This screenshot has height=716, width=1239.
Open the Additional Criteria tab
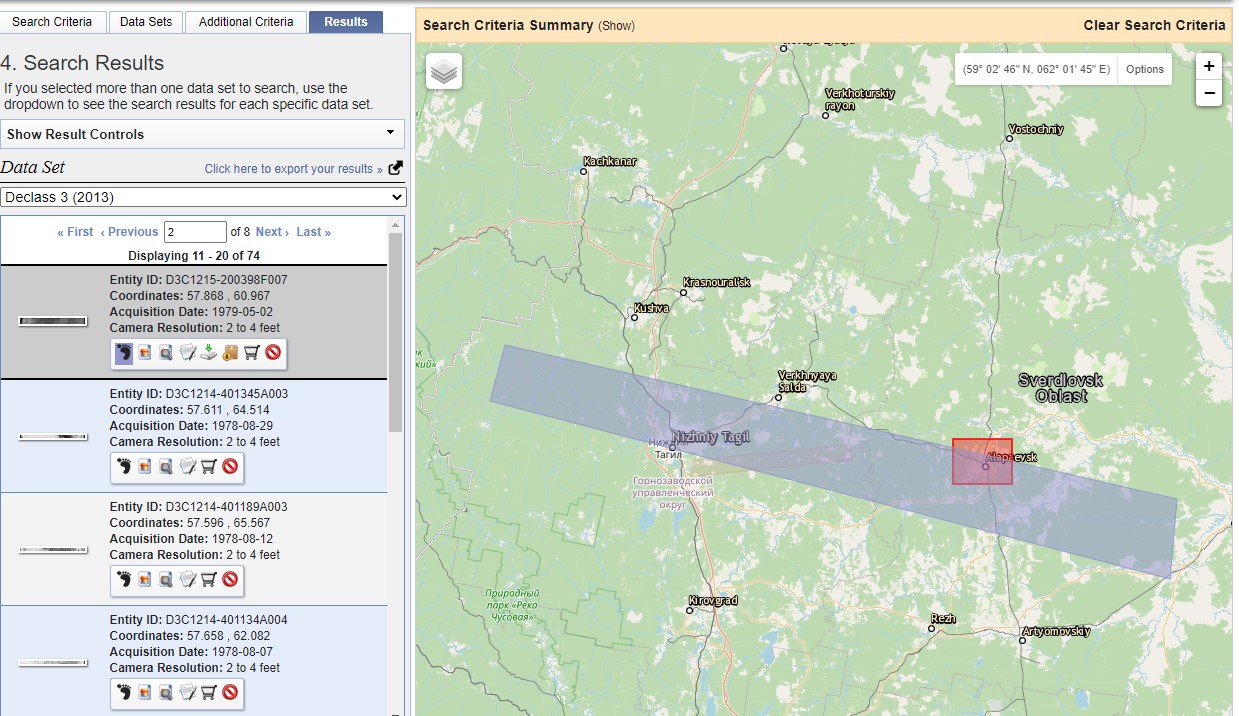click(x=246, y=21)
